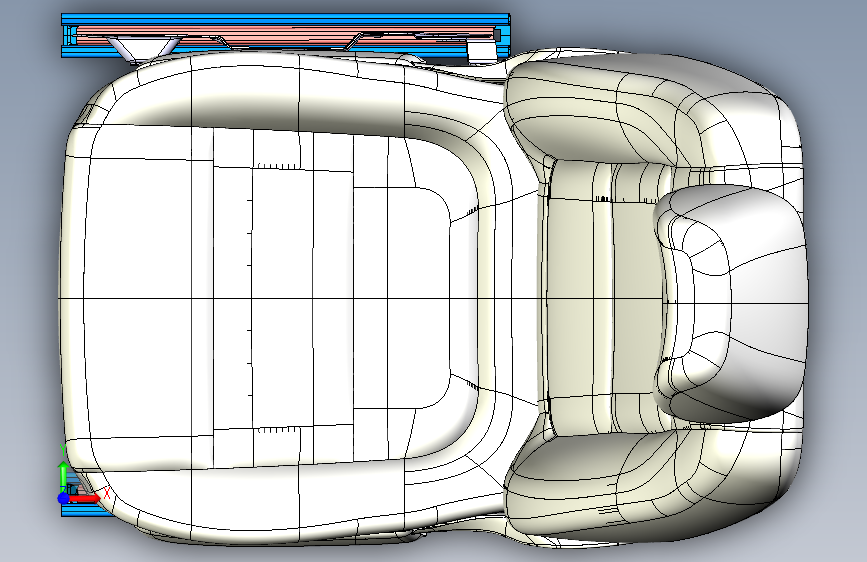Click the red X label on the triad
Image resolution: width=867 pixels, height=562 pixels.
point(106,493)
